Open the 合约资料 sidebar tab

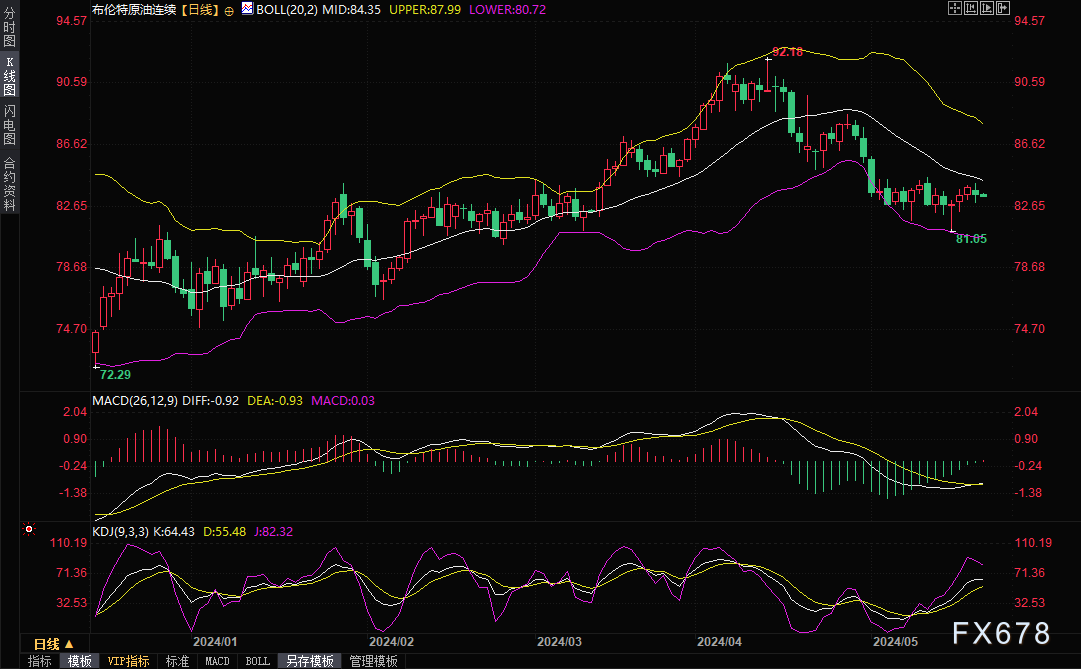pyautogui.click(x=9, y=184)
